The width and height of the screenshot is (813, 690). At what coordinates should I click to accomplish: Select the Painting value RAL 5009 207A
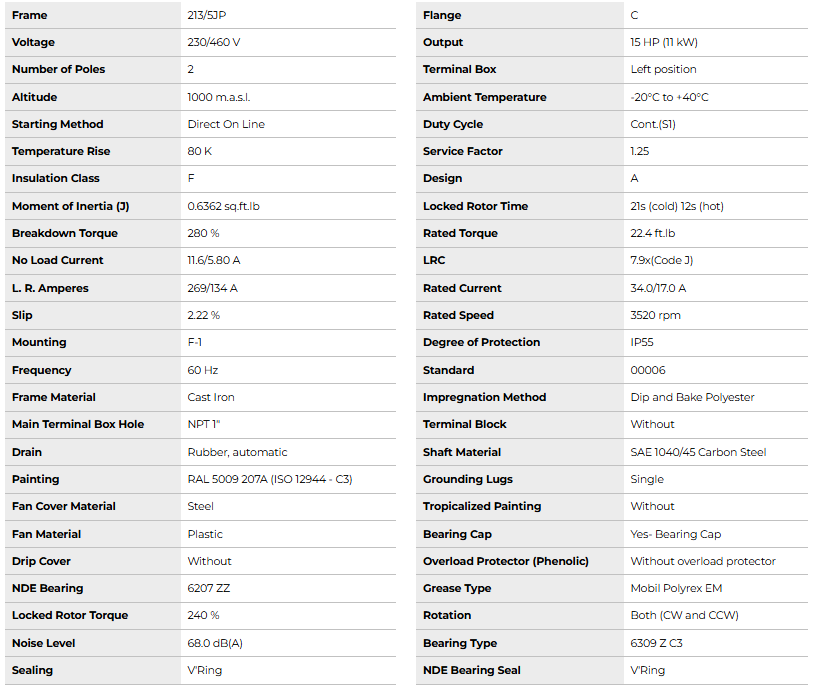[x=270, y=479]
